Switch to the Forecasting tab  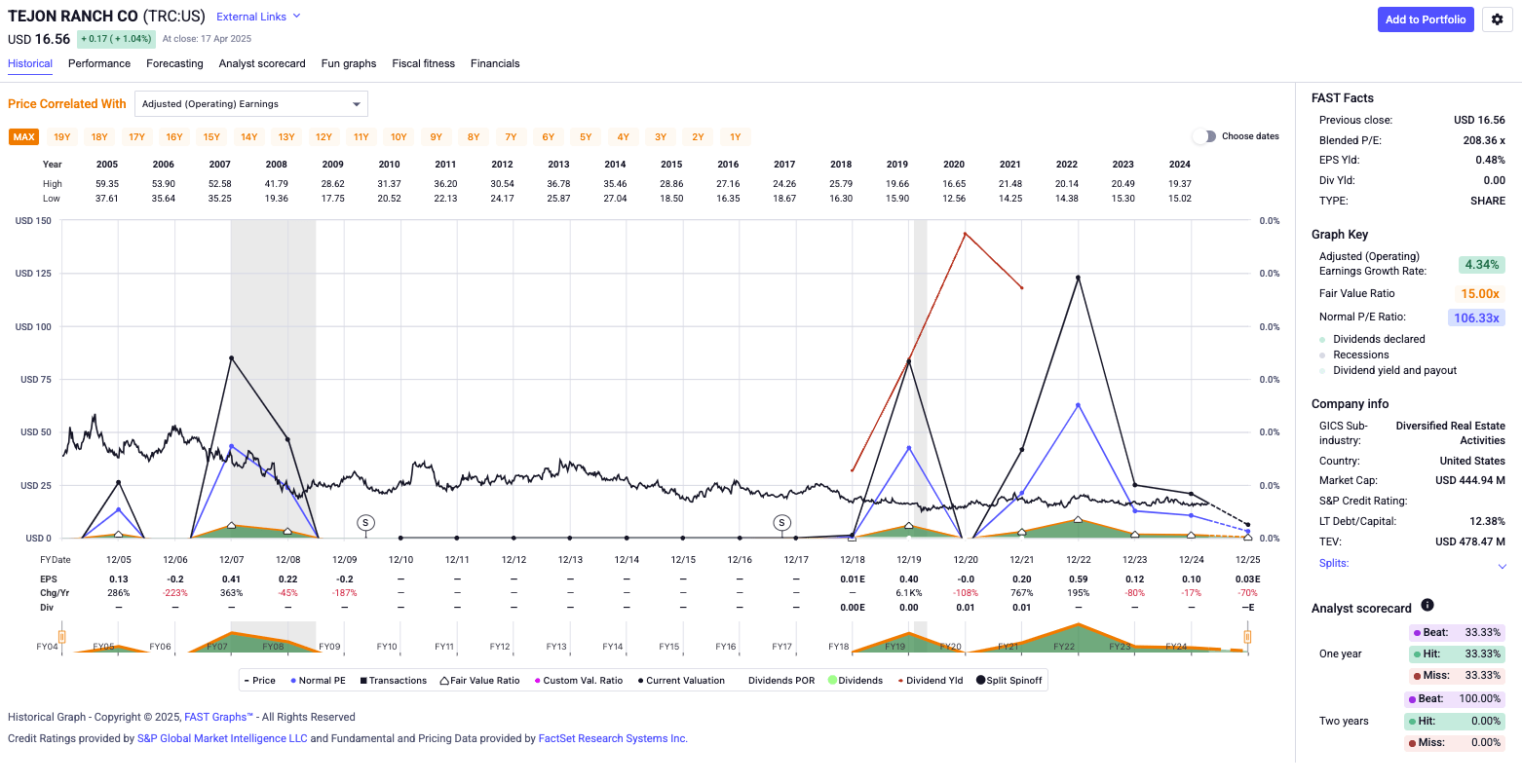174,63
